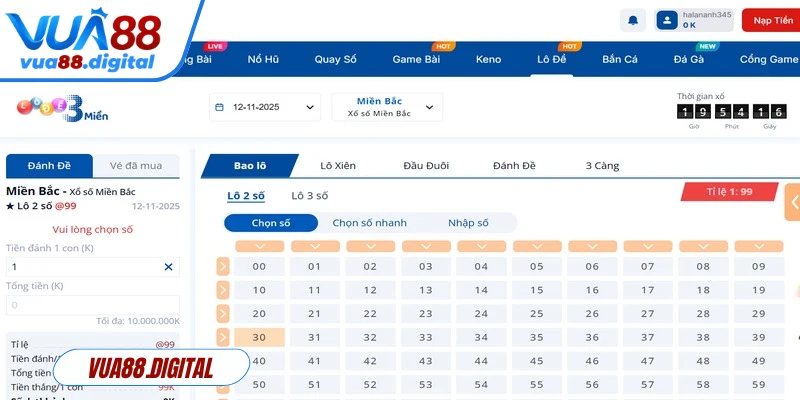Click the orange arrow beside row 10
Screen dimensions: 800x400
[223, 290]
